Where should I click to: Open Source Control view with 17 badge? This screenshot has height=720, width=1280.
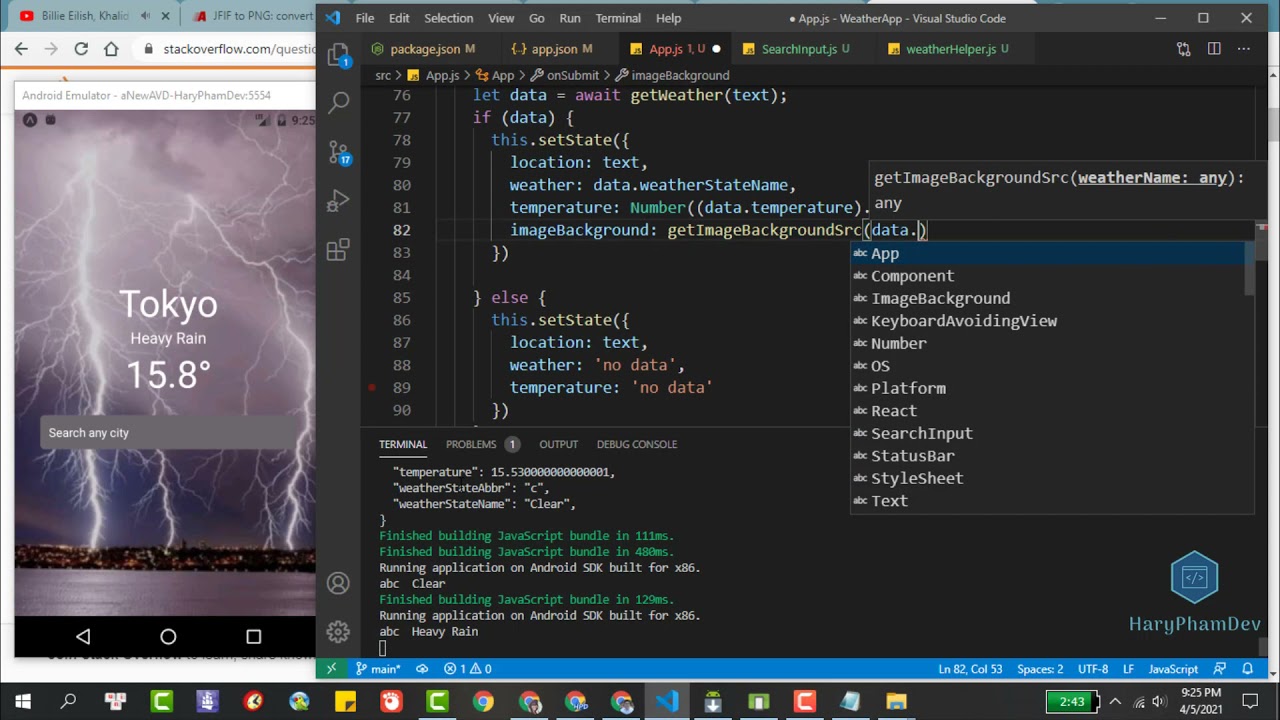coord(338,151)
